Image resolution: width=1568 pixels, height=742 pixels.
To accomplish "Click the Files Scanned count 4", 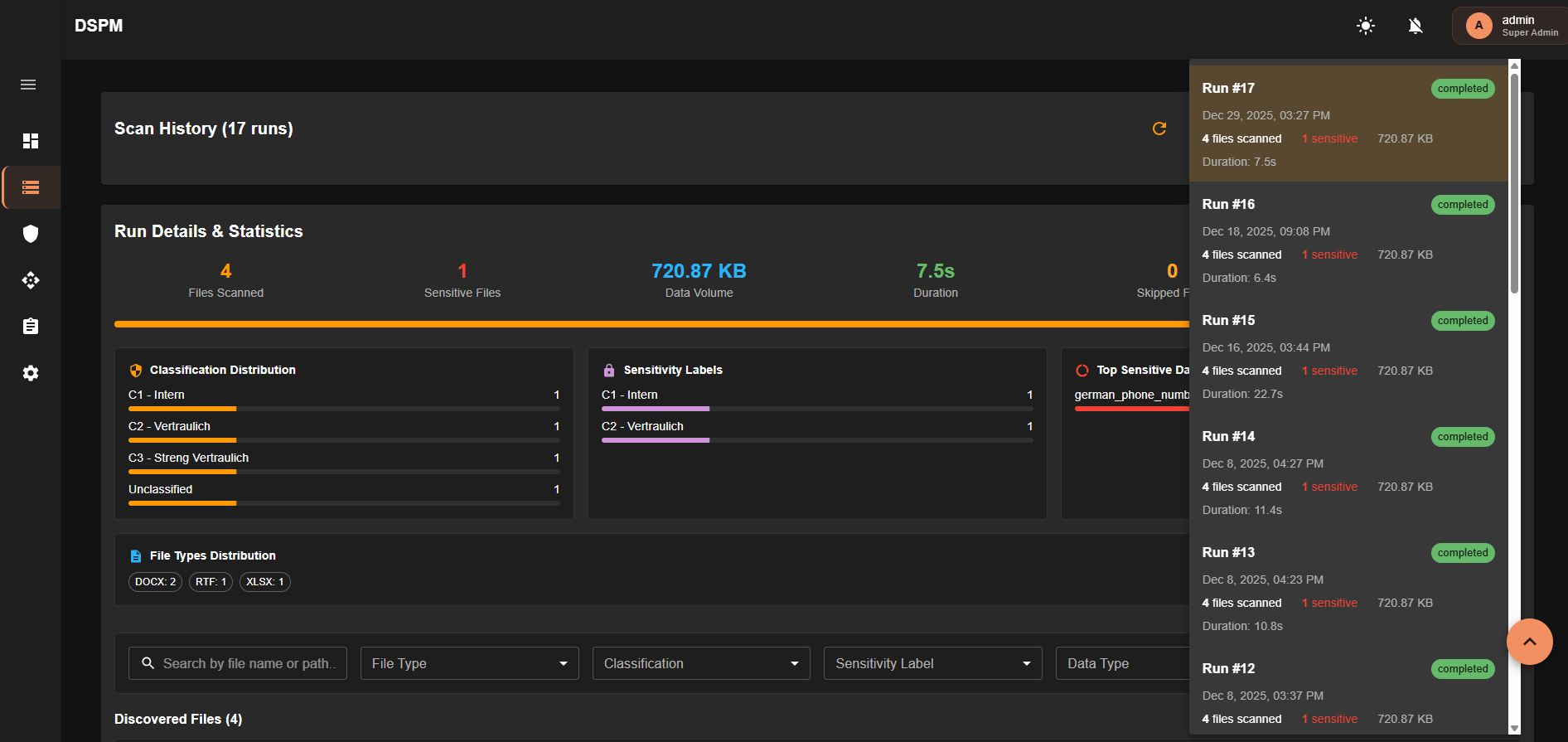I will coord(225,271).
